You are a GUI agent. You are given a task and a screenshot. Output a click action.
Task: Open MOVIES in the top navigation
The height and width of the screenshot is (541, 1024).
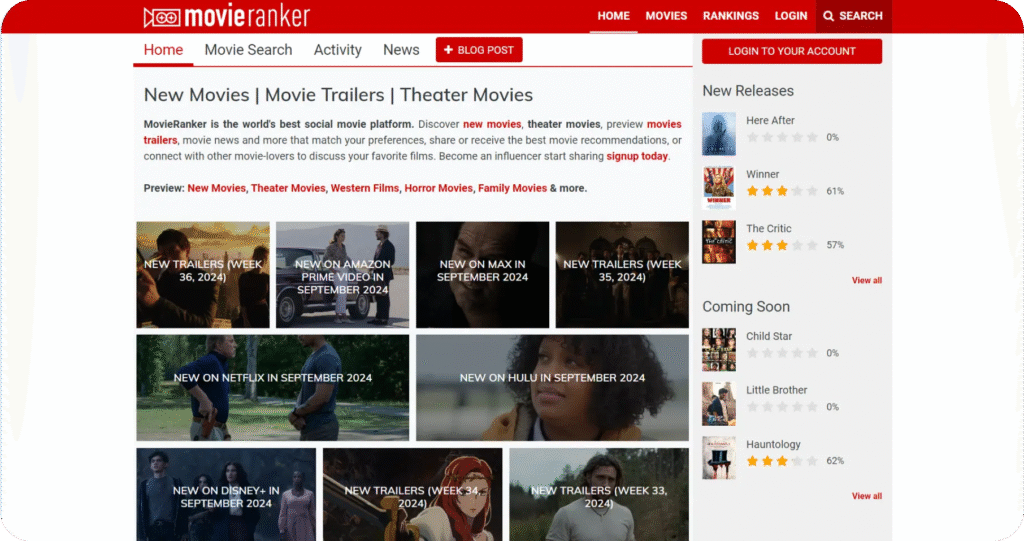point(666,16)
